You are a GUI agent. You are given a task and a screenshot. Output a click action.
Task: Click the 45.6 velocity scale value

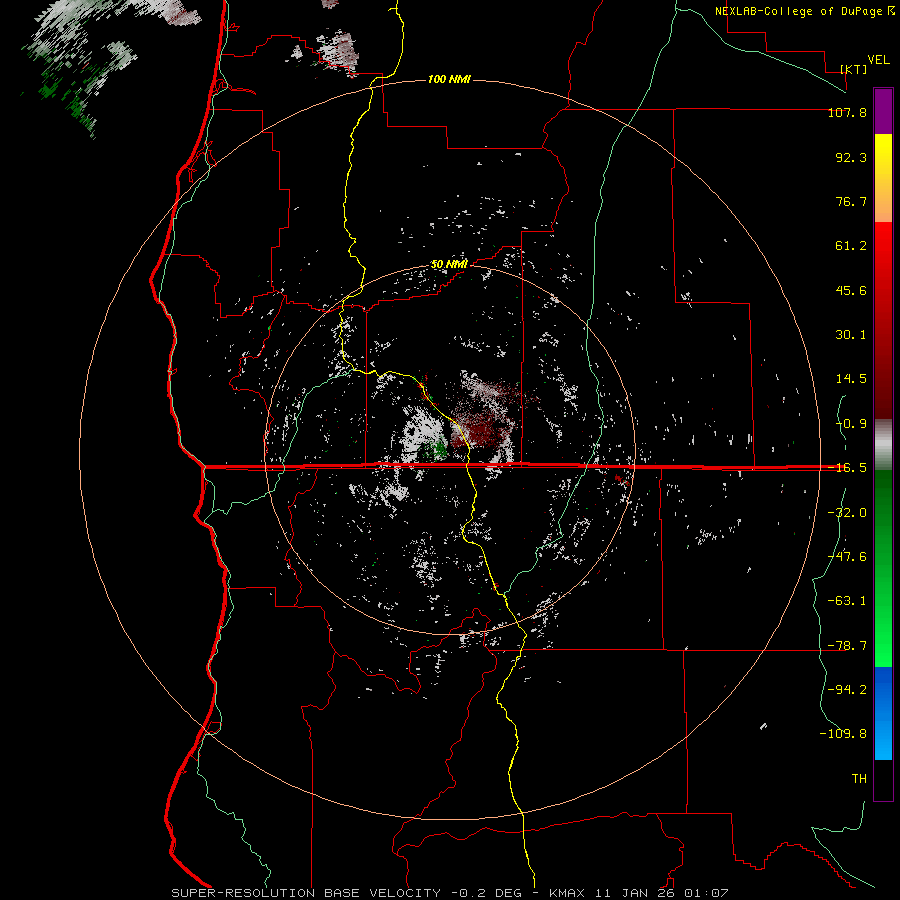click(851, 290)
